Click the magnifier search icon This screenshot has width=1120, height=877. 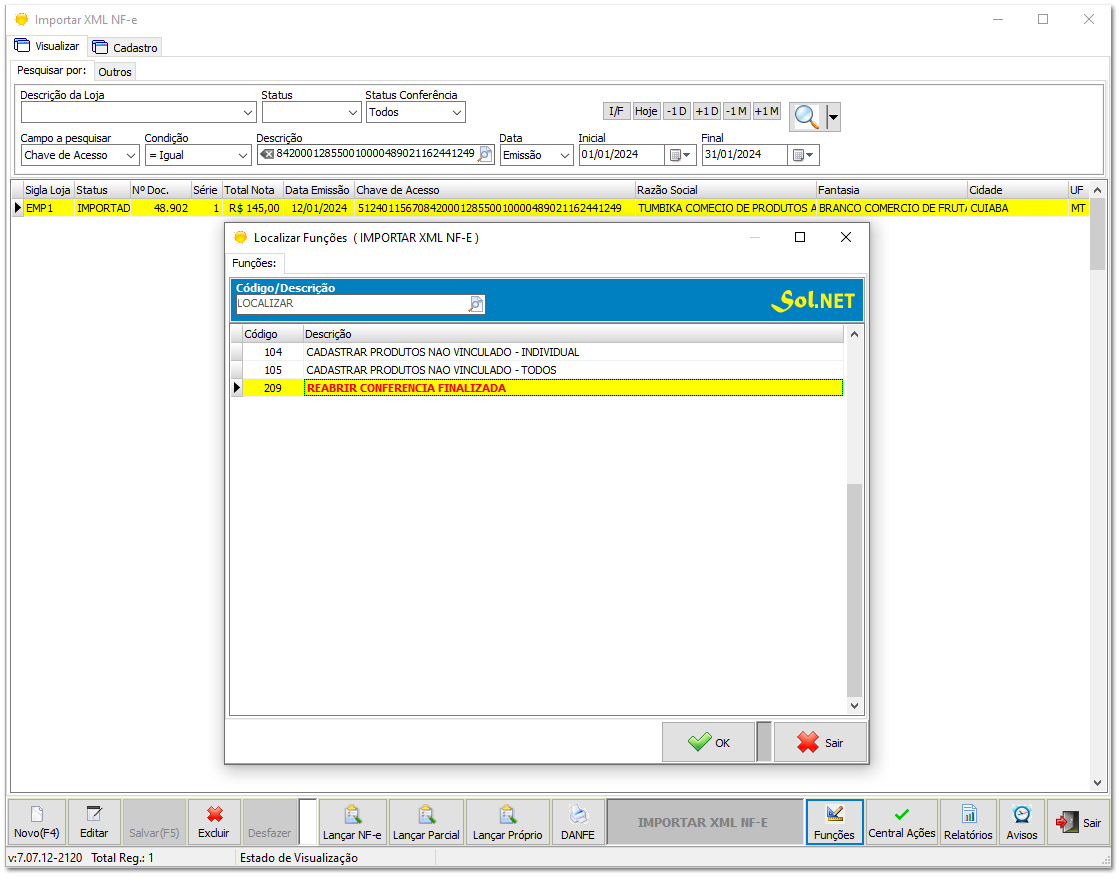point(806,117)
